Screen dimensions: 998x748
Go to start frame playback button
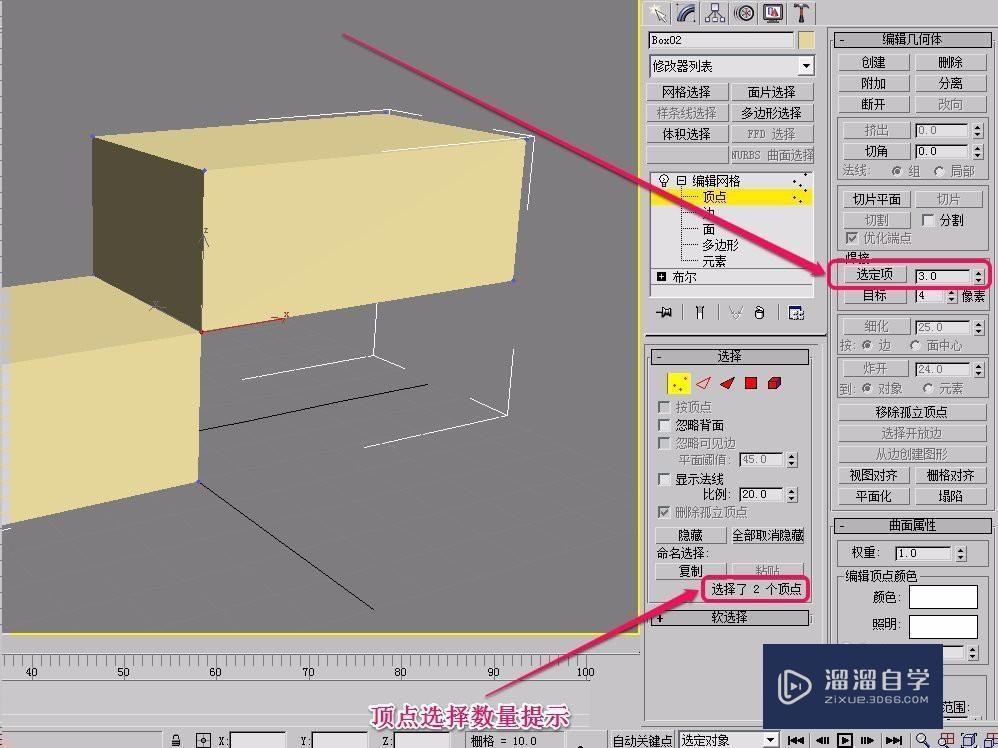coord(795,740)
